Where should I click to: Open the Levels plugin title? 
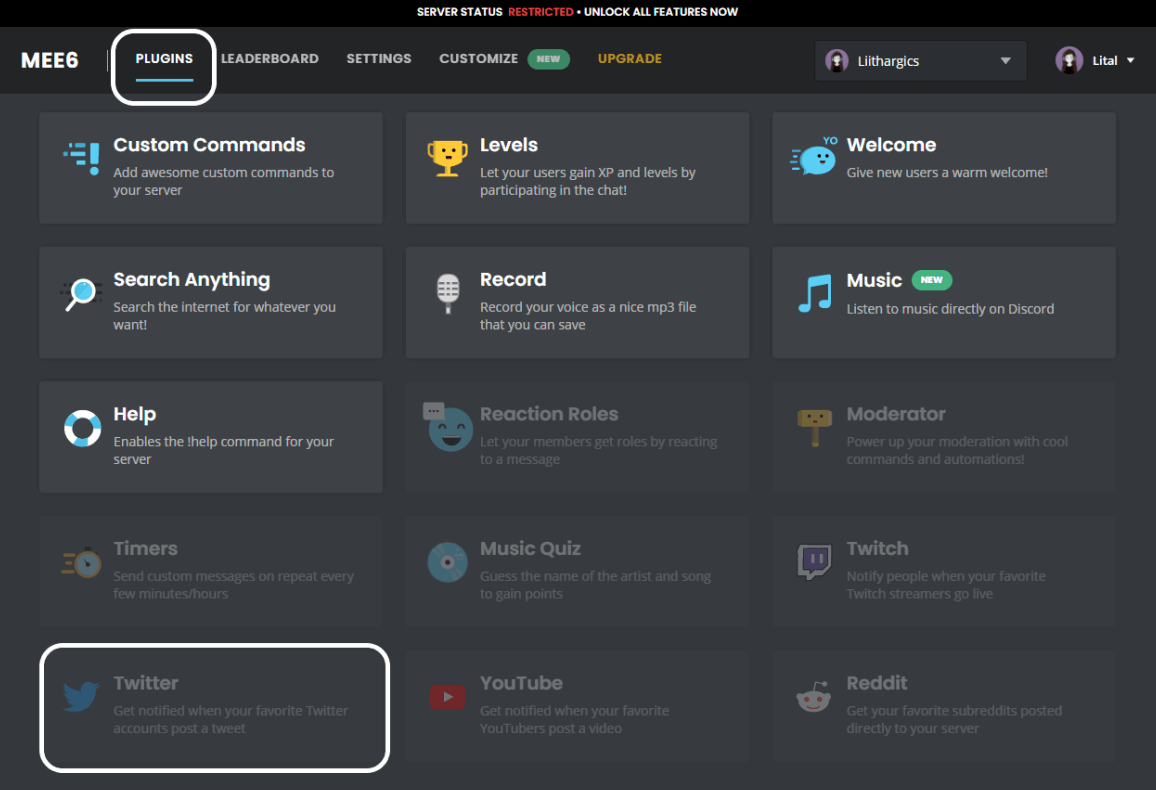(509, 145)
